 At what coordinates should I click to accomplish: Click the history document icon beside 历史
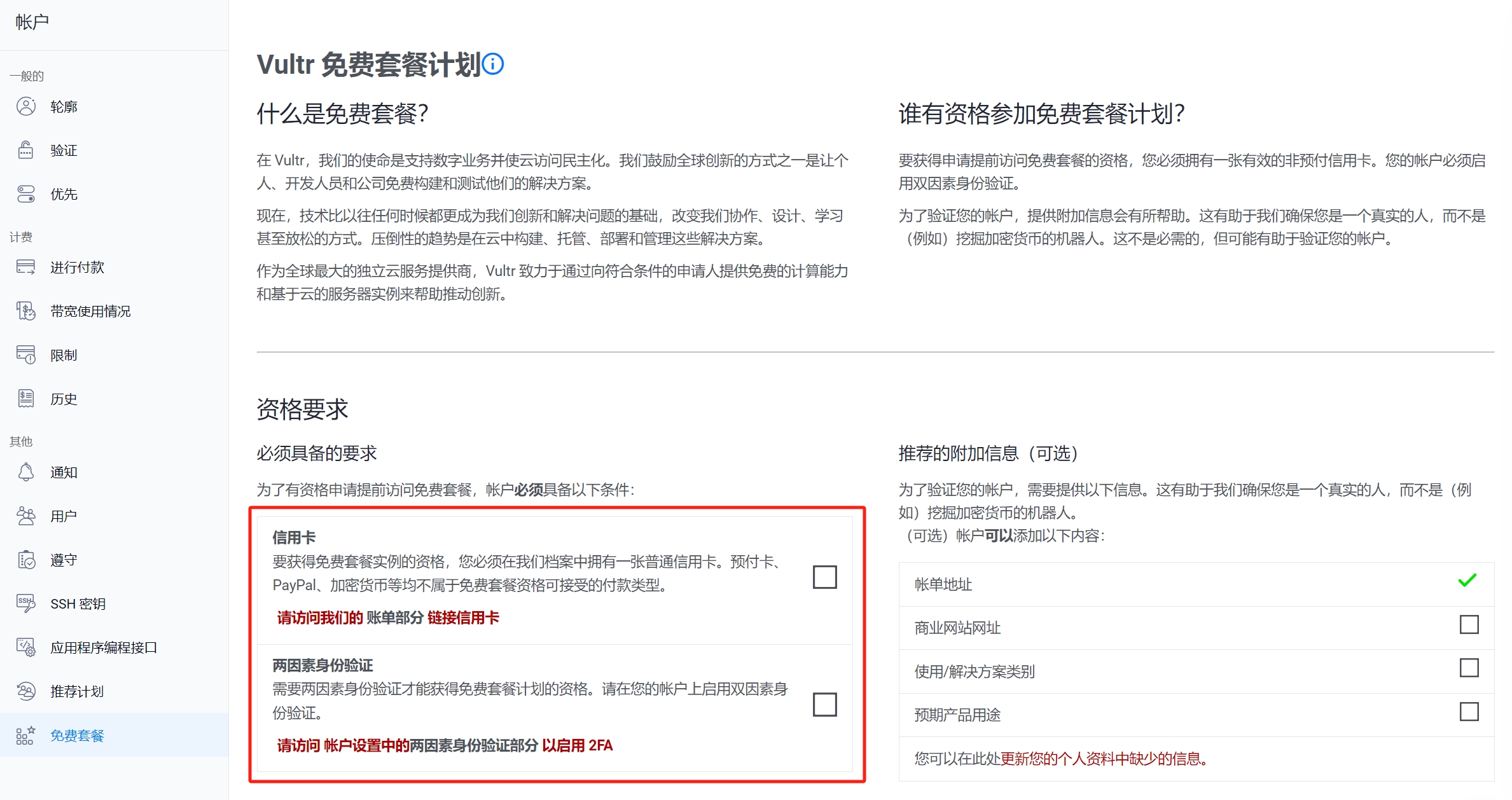coord(26,399)
